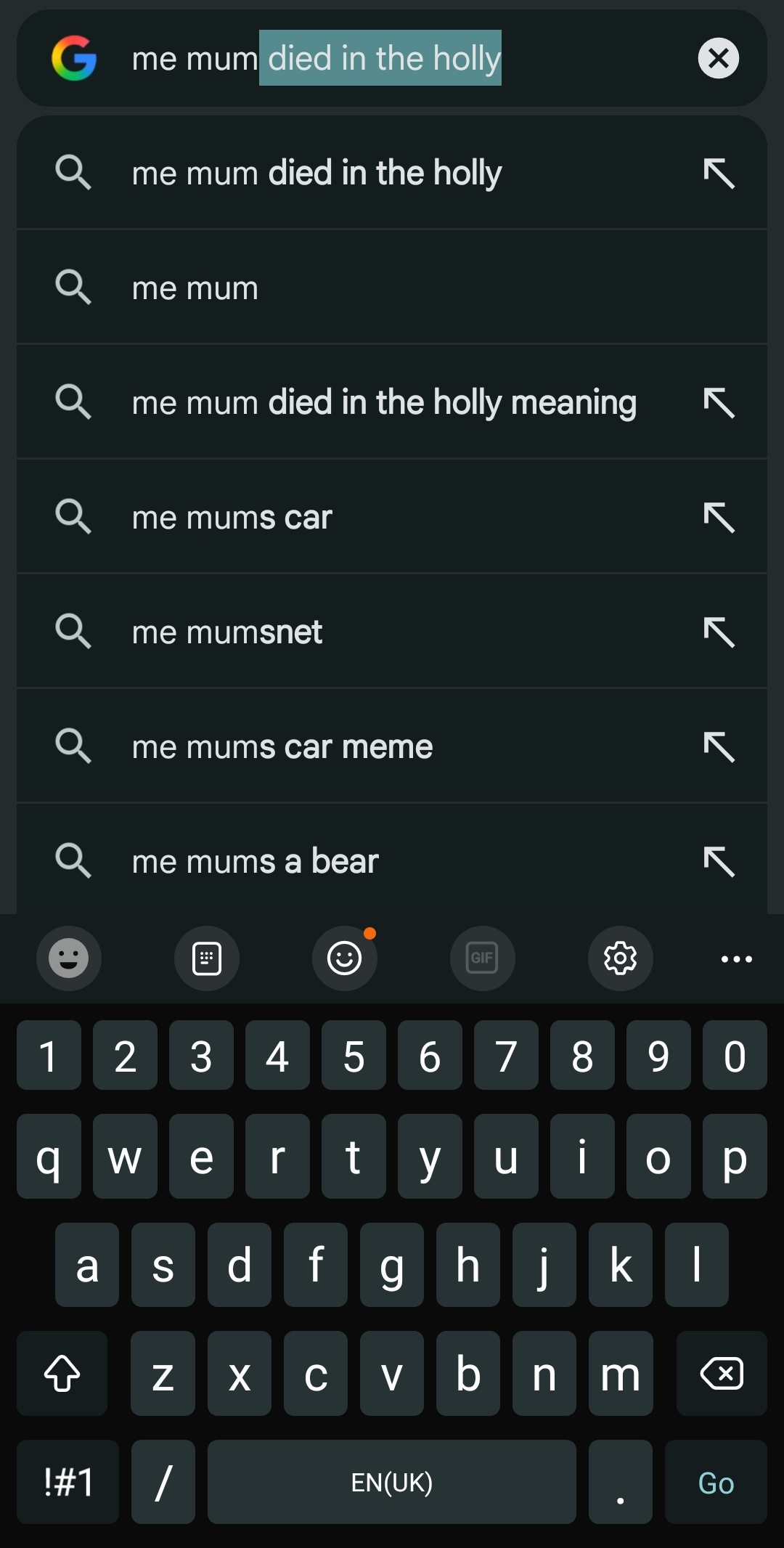784x1548 pixels.
Task: Select 'me mum died in the holly meaning' suggestion
Action: click(384, 403)
